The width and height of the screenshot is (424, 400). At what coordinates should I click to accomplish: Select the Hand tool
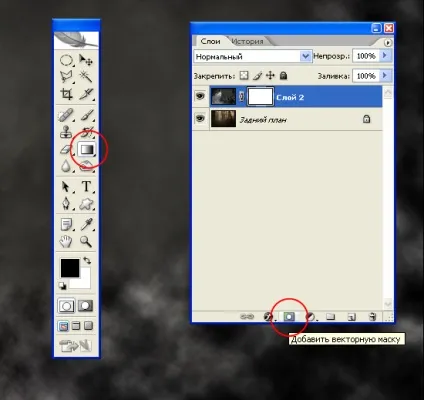point(66,241)
